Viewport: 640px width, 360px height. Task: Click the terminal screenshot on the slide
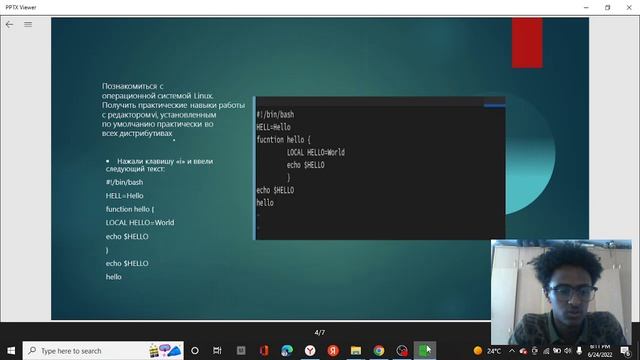pyautogui.click(x=379, y=168)
